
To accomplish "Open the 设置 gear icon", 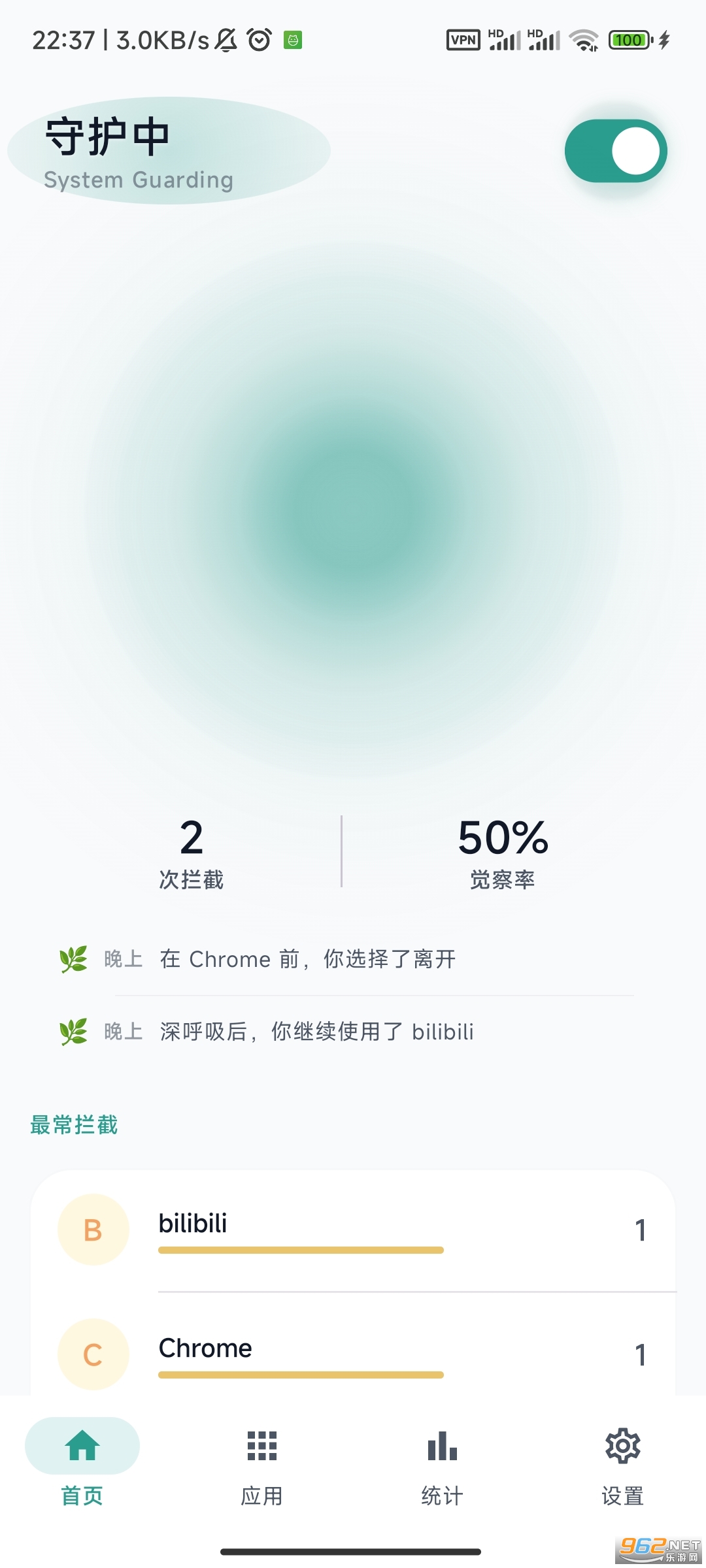I will click(x=622, y=1446).
